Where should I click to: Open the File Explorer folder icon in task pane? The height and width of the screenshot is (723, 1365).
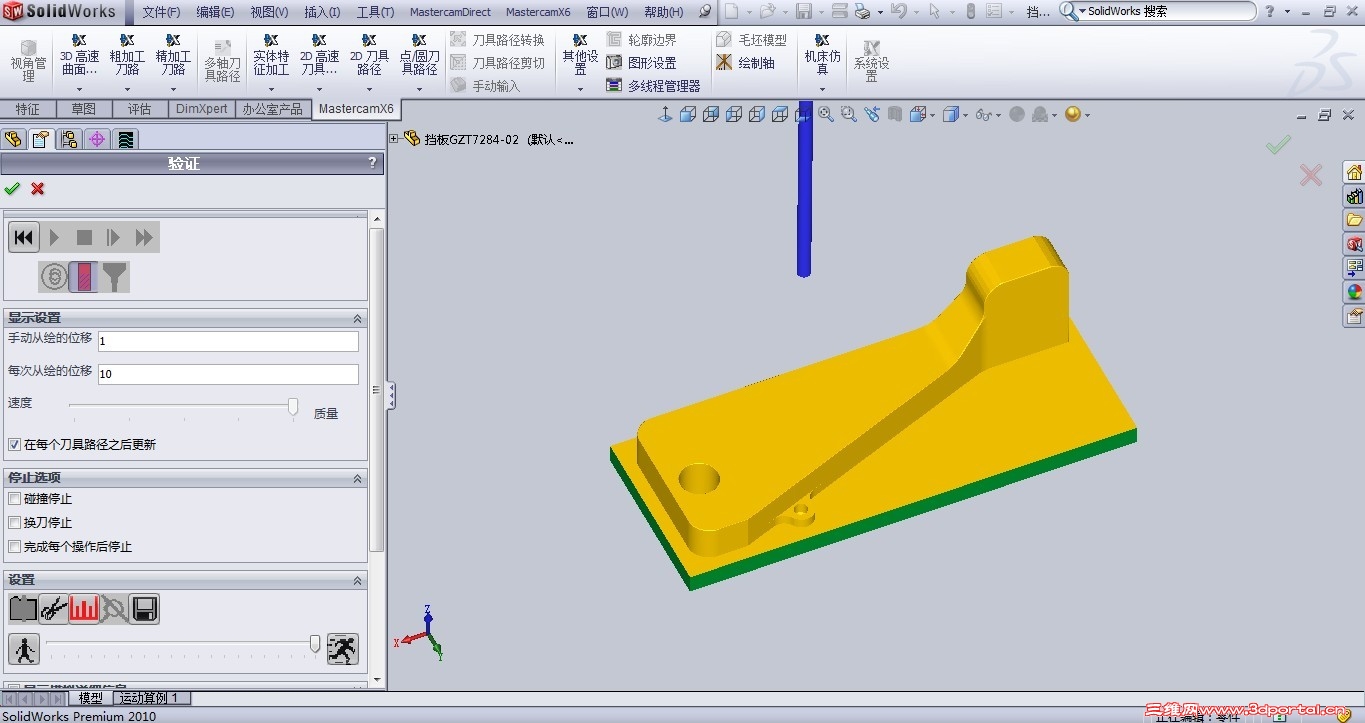pyautogui.click(x=1354, y=220)
